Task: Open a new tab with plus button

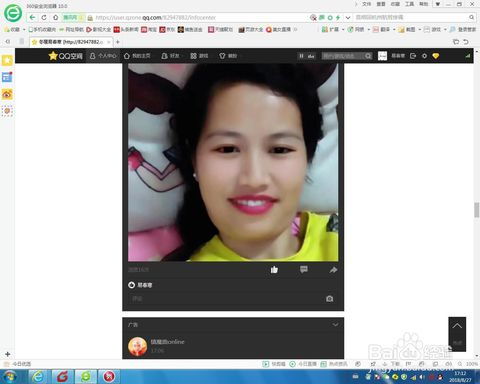Action: (118, 42)
